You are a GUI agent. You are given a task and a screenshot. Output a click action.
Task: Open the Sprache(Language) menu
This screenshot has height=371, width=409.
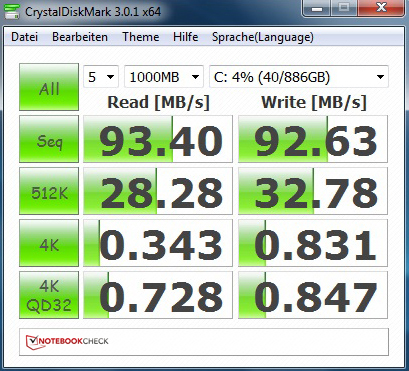pyautogui.click(x=263, y=37)
